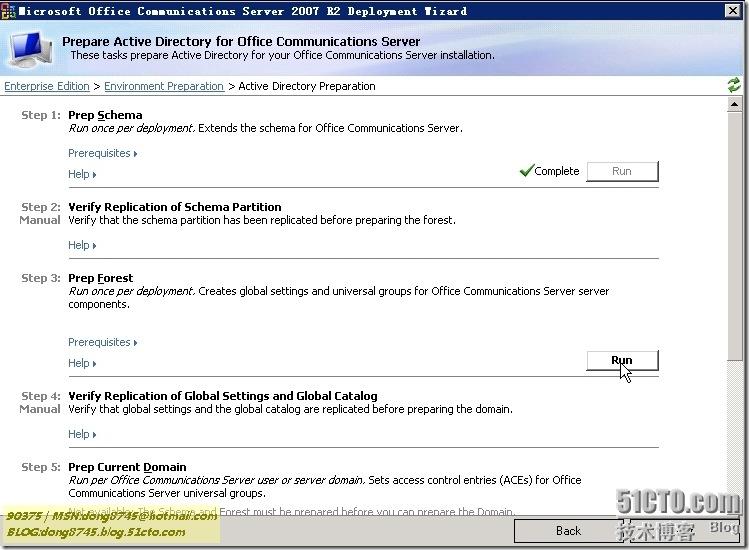The image size is (749, 550).
Task: Click Verify Replication of Global Settings title
Action: tap(223, 396)
